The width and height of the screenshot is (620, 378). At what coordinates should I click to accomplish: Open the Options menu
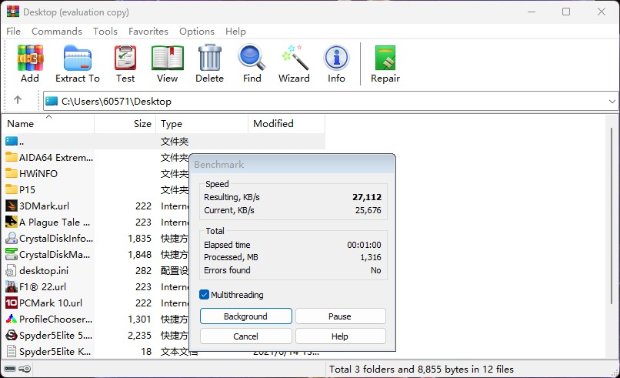(197, 31)
